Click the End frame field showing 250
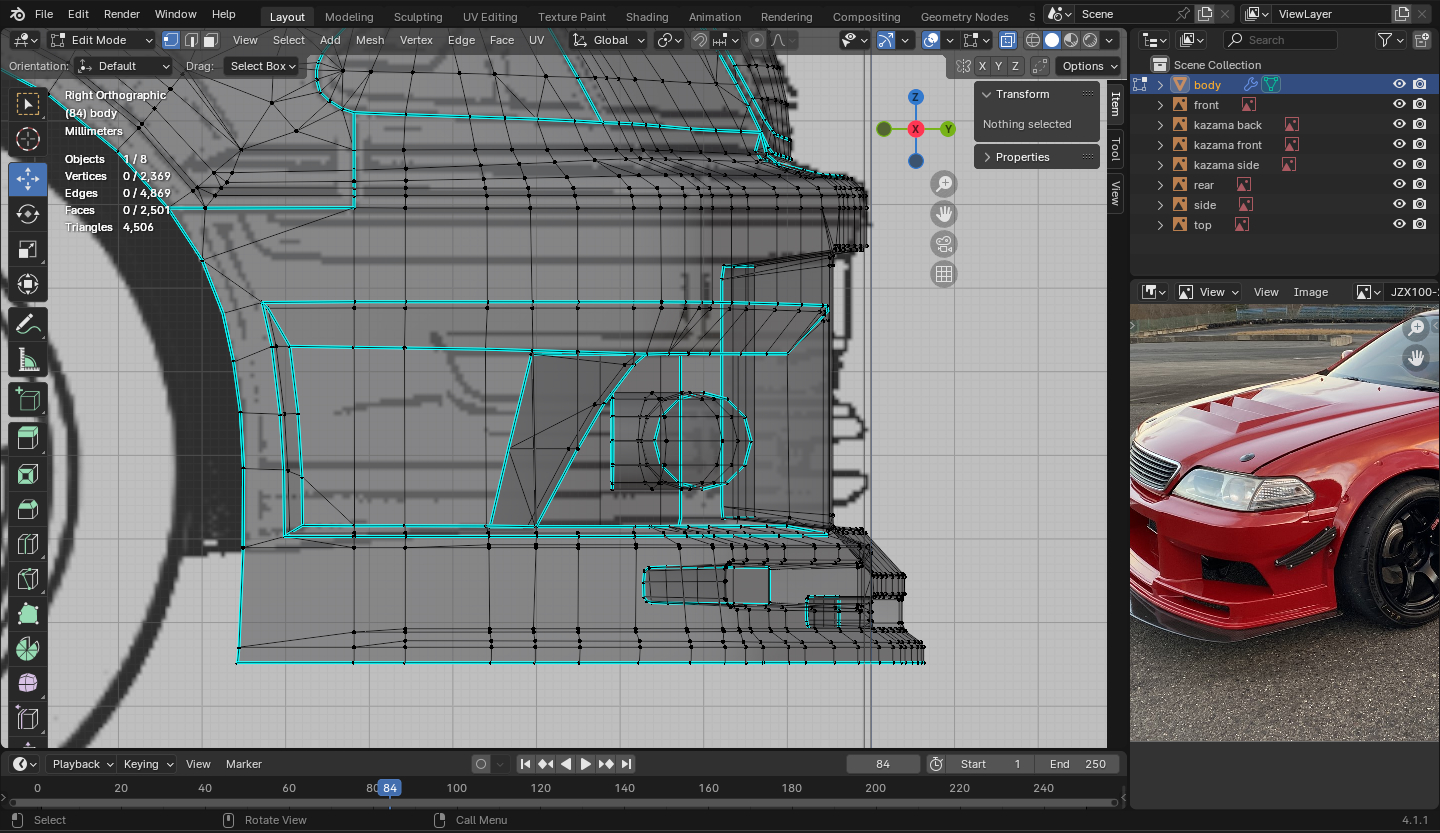 tap(1078, 764)
